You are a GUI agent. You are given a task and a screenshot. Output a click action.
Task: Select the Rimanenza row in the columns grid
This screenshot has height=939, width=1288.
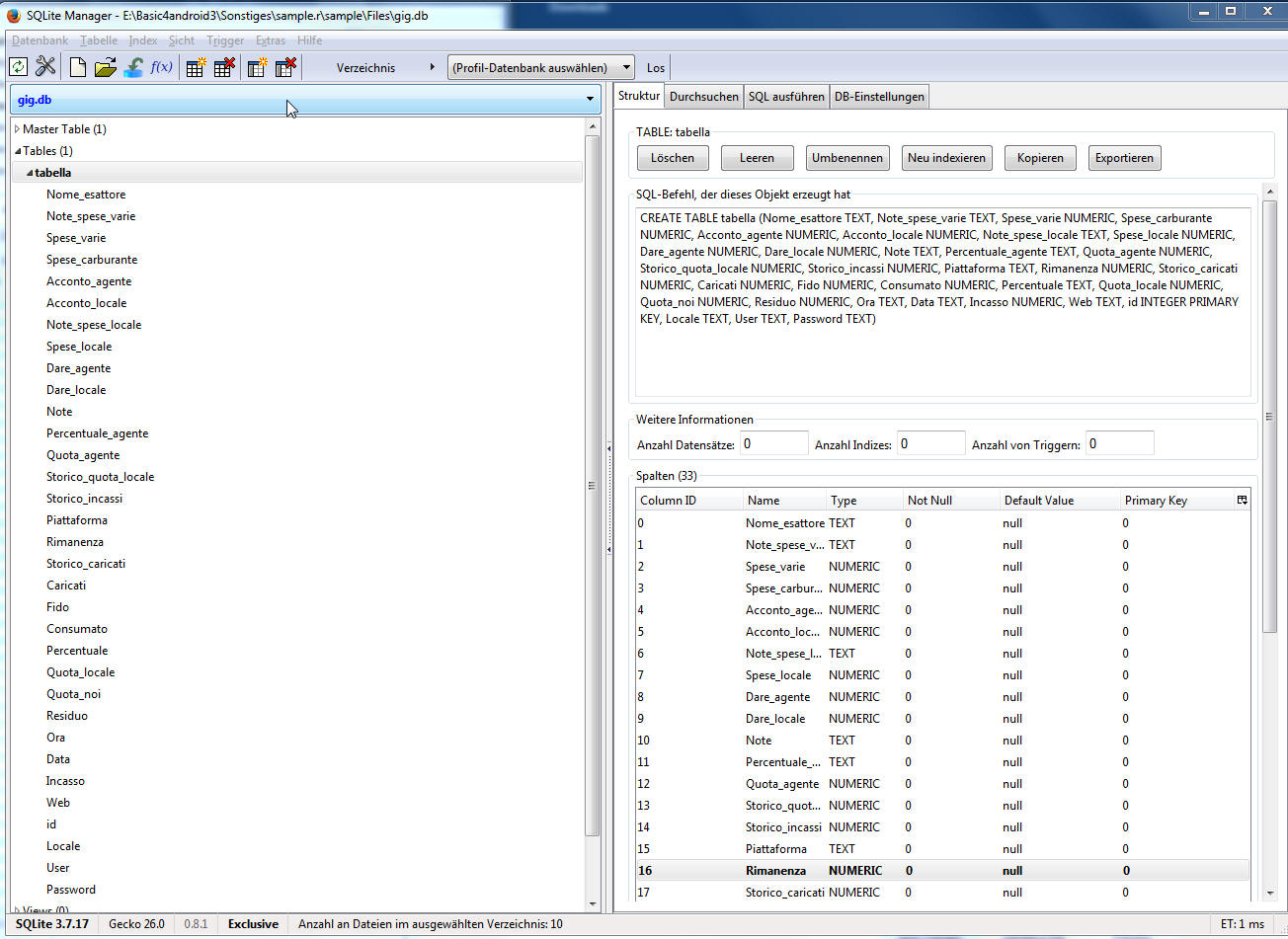(942, 871)
